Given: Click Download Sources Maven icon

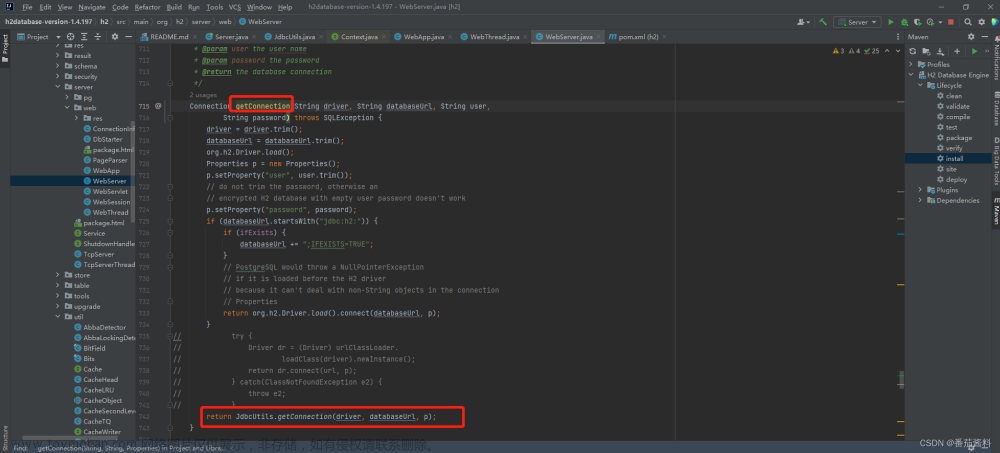Looking at the screenshot, I should (939, 50).
